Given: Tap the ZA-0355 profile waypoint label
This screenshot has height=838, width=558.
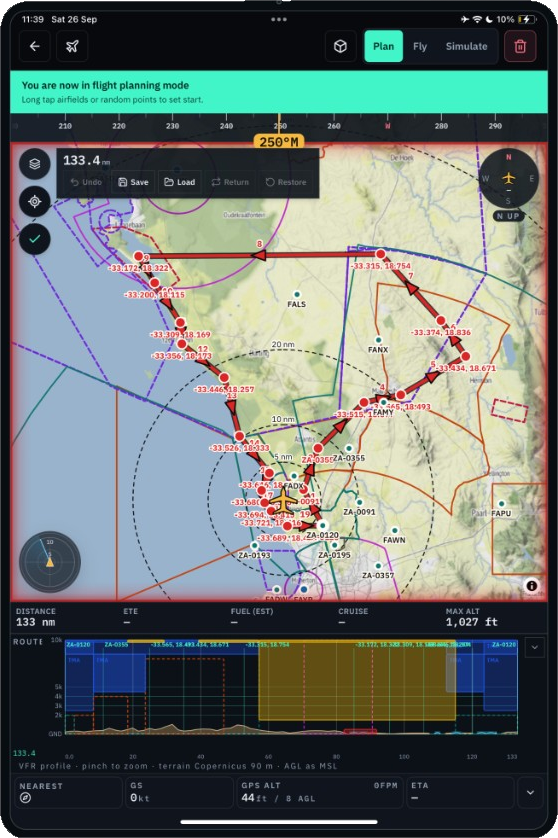Looking at the screenshot, I should tap(116, 645).
